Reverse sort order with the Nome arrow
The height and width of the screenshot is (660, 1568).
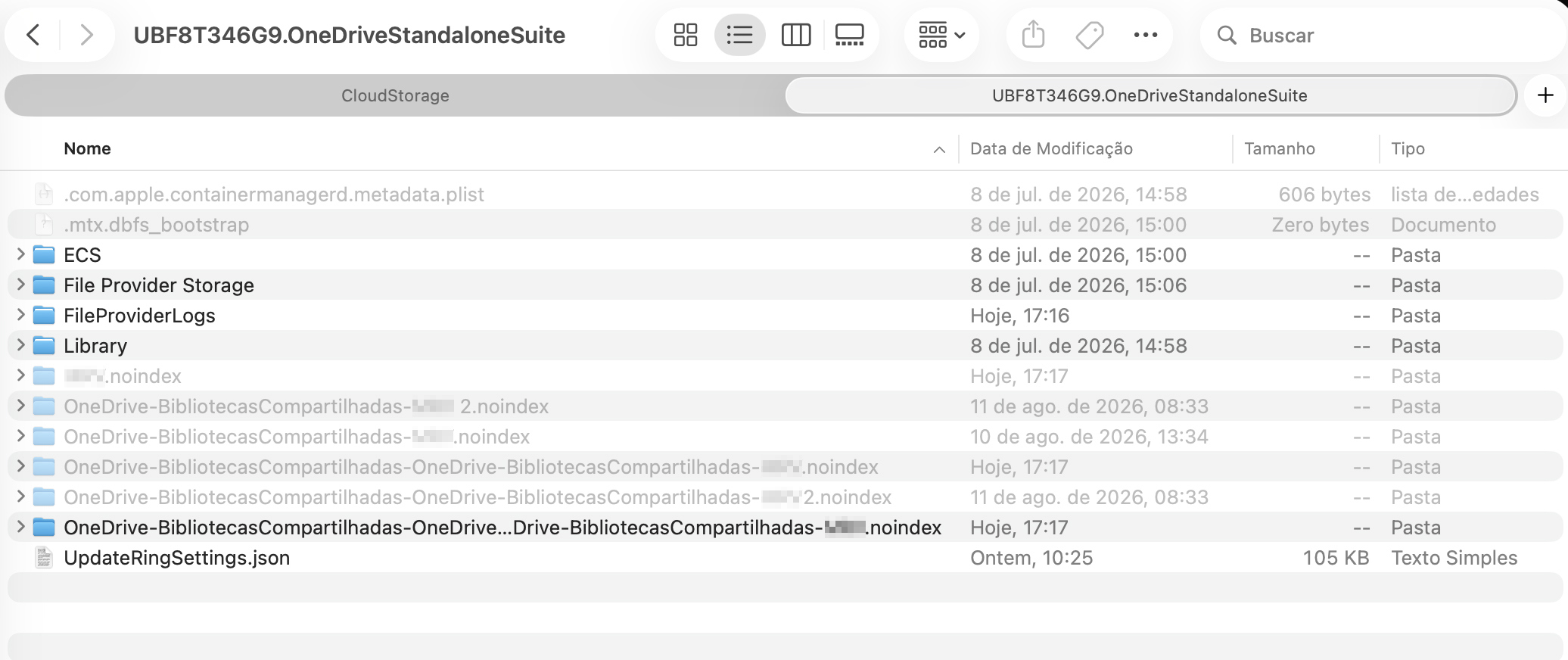tap(939, 149)
